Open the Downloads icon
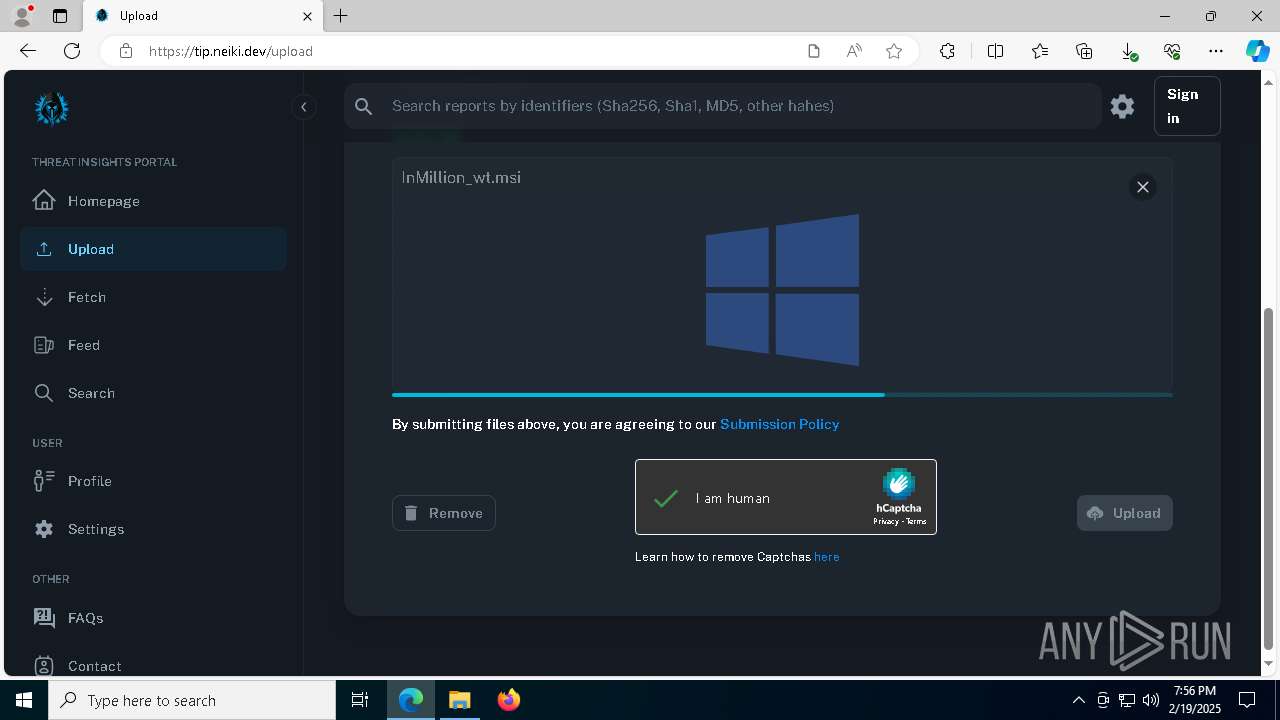Image resolution: width=1280 pixels, height=720 pixels. pos(1128,51)
